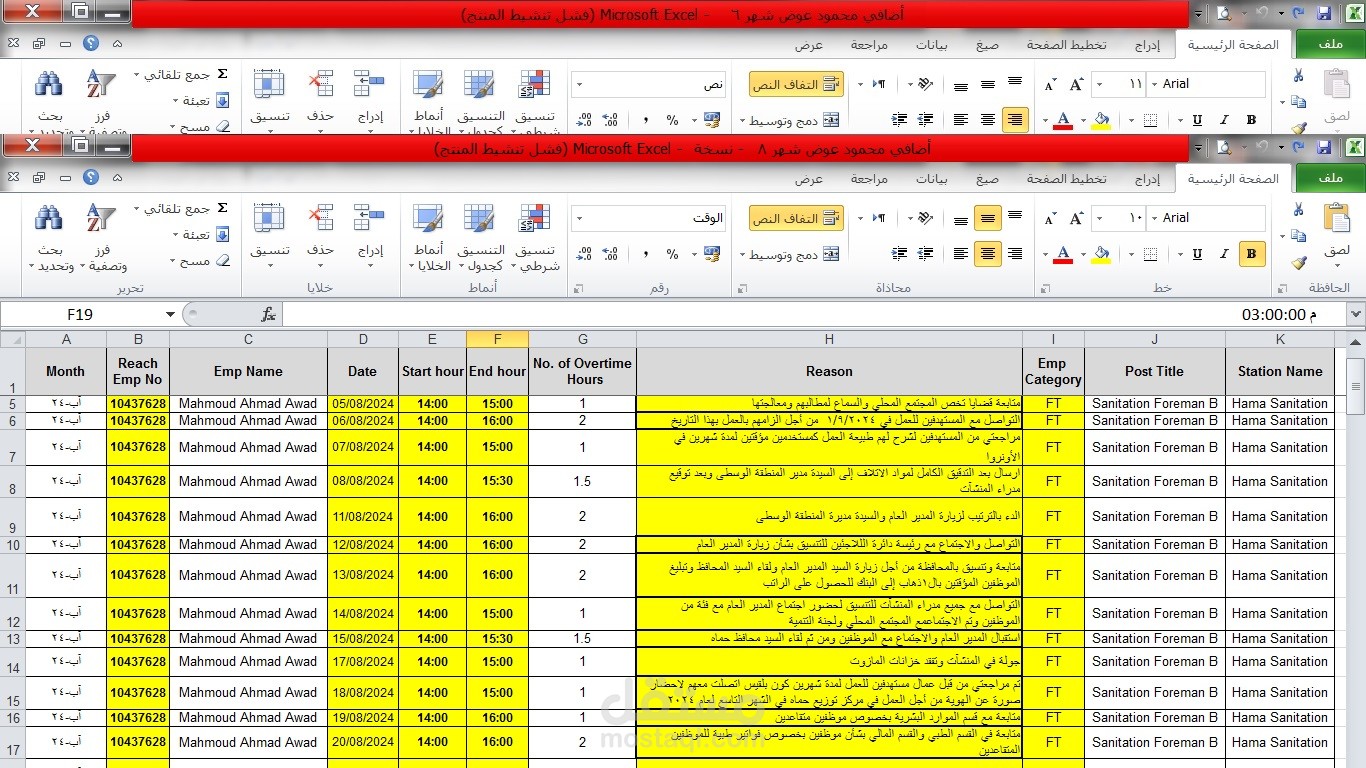Open Conditional Formatting in the month 8 window
This screenshot has width=1366, height=768.
pos(535,238)
